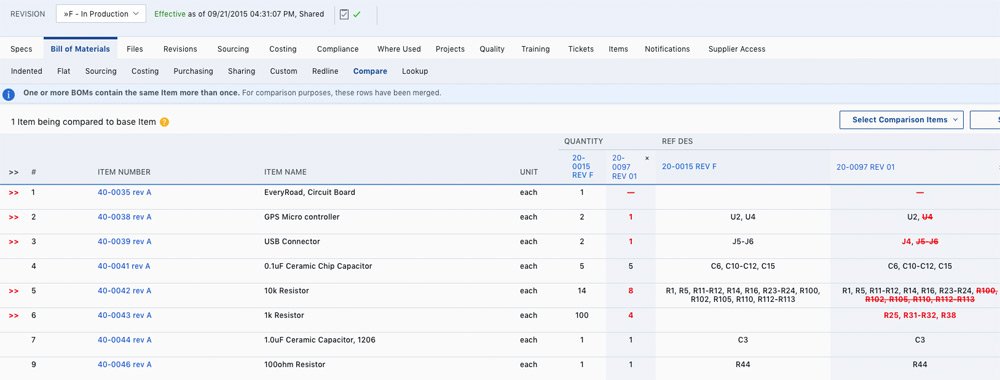
Task: Open item link 40-0042 rev A
Action: [124, 291]
